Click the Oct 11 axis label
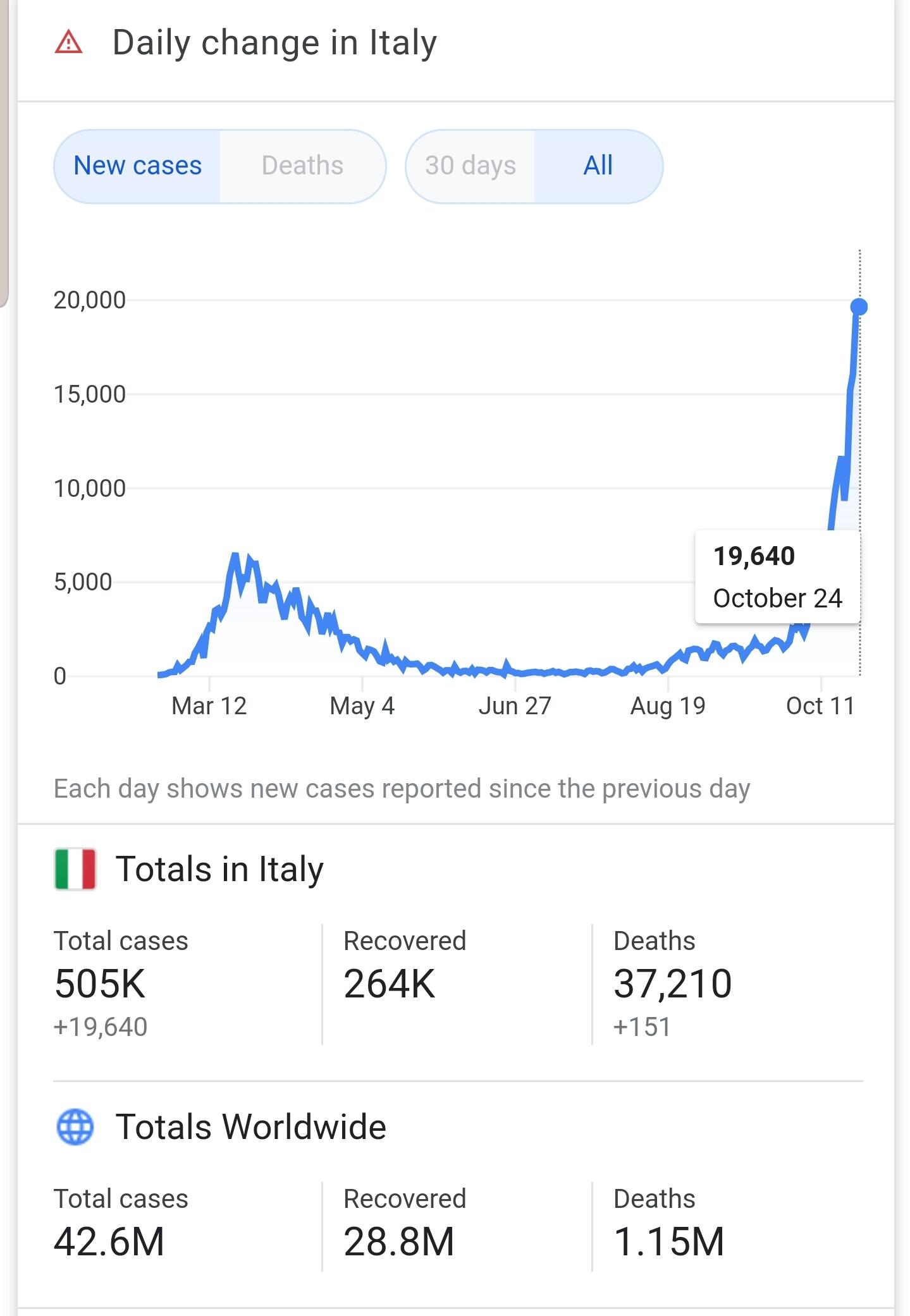 820,705
